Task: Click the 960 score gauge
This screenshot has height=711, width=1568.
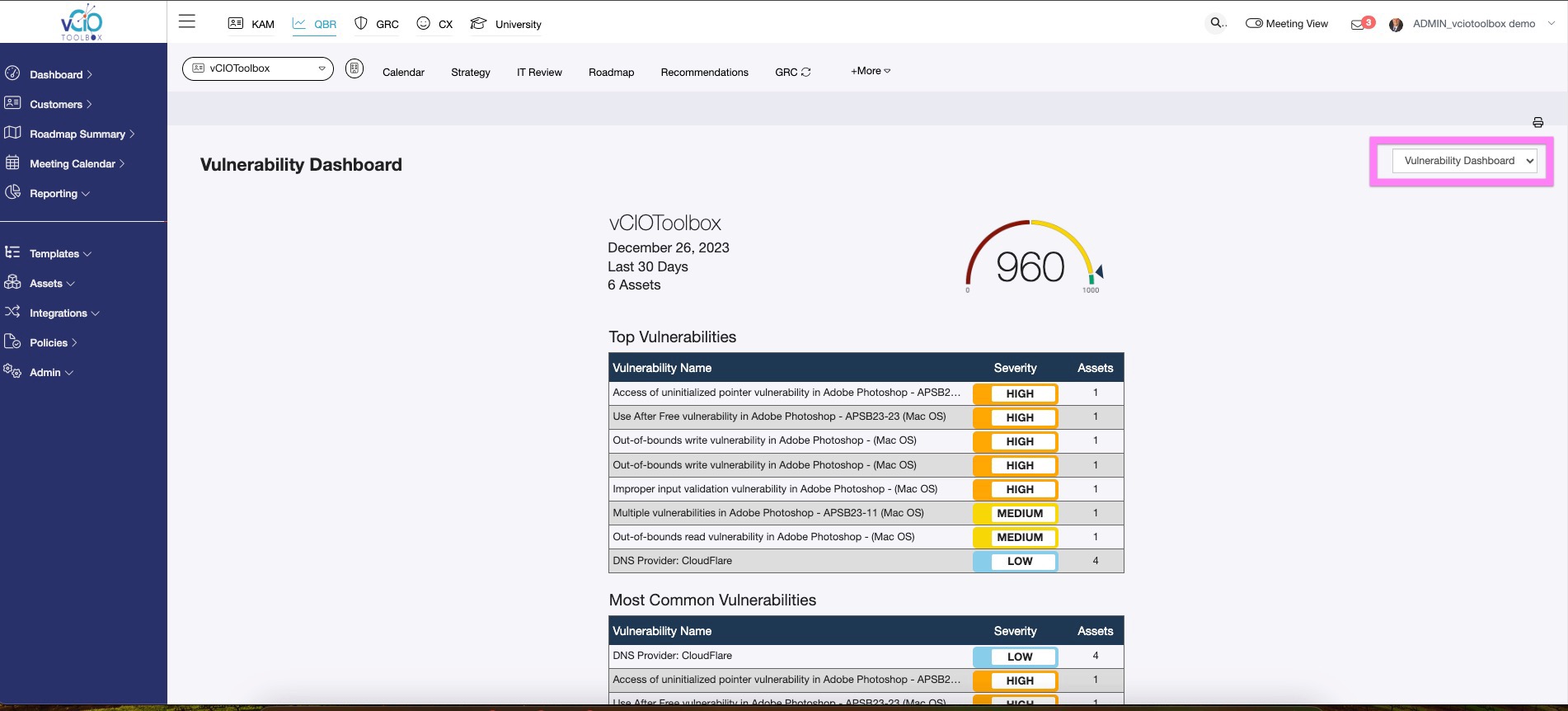Action: click(1033, 257)
